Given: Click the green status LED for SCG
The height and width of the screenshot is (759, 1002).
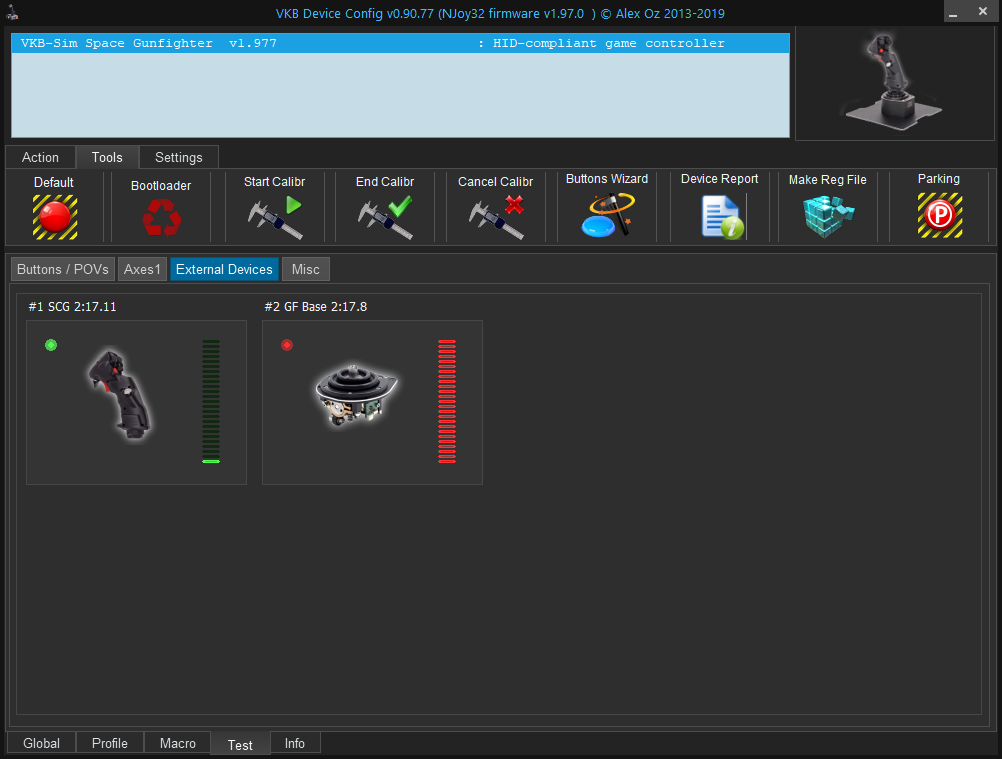Looking at the screenshot, I should coord(51,345).
